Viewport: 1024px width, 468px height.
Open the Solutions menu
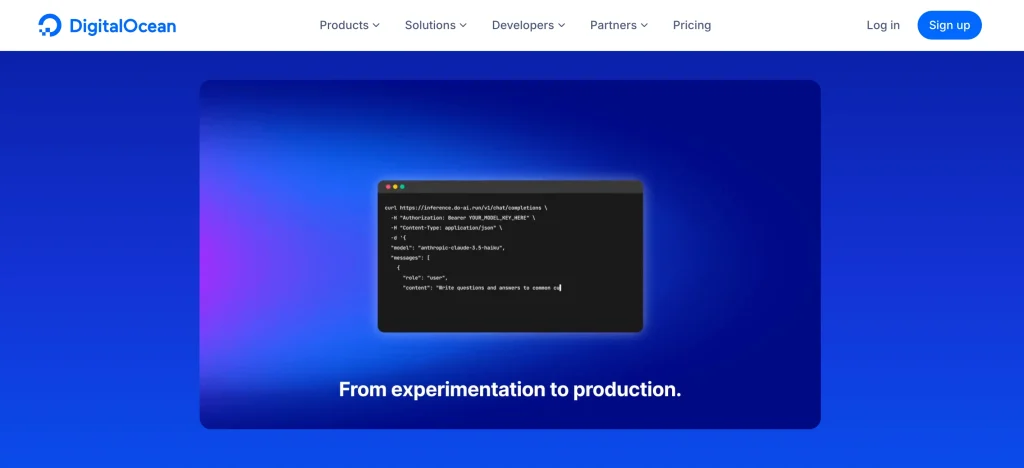pos(430,25)
